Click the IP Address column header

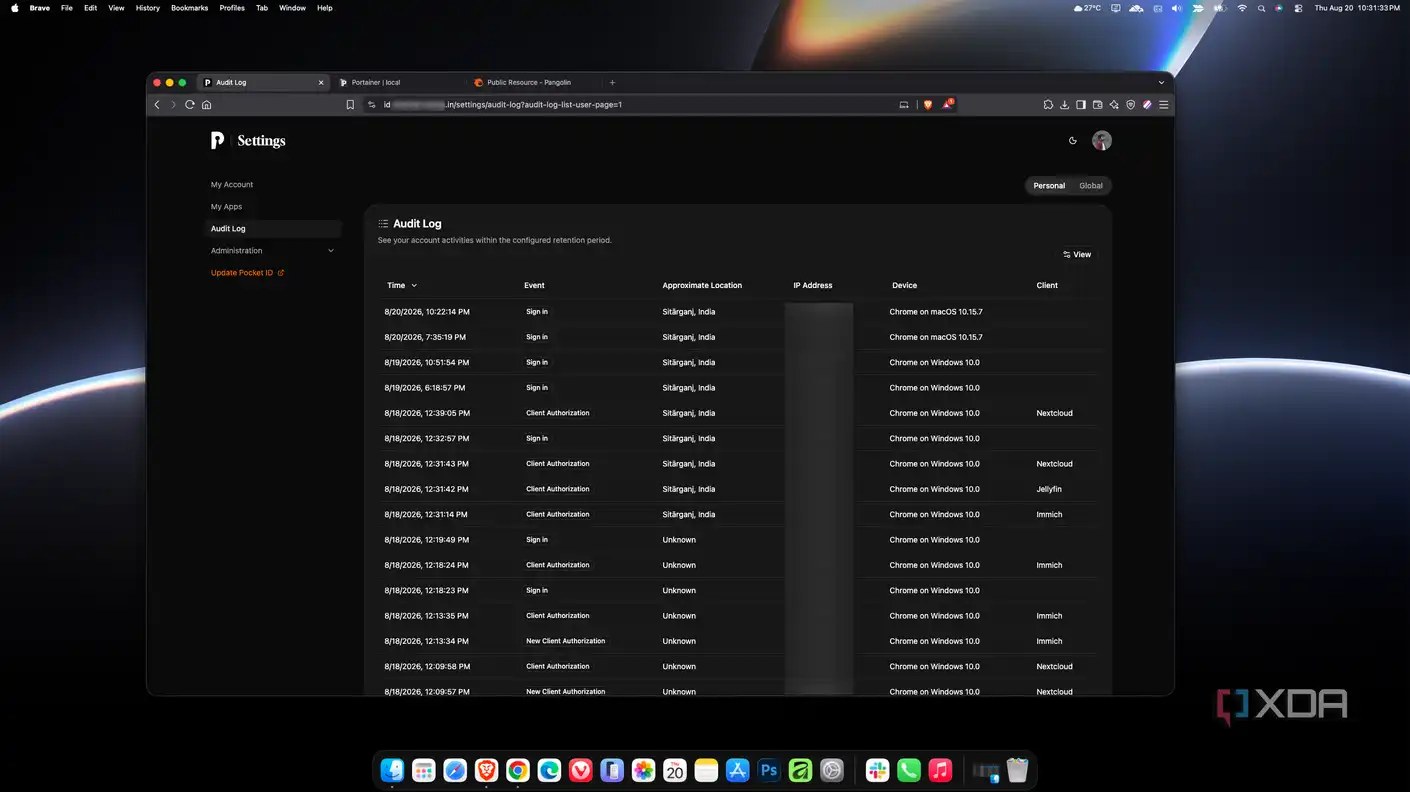[813, 285]
